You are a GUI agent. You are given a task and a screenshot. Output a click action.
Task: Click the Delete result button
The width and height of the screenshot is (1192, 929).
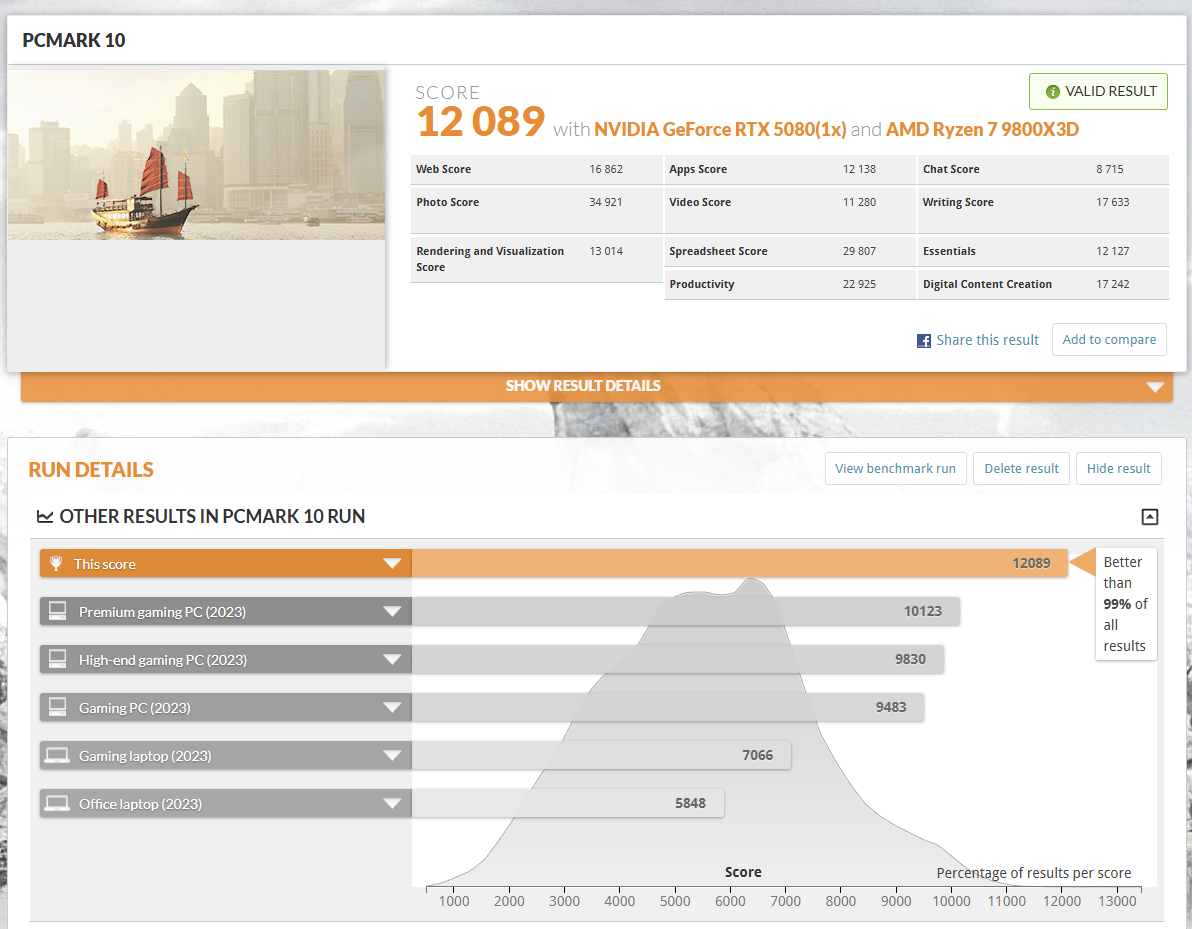point(1021,468)
